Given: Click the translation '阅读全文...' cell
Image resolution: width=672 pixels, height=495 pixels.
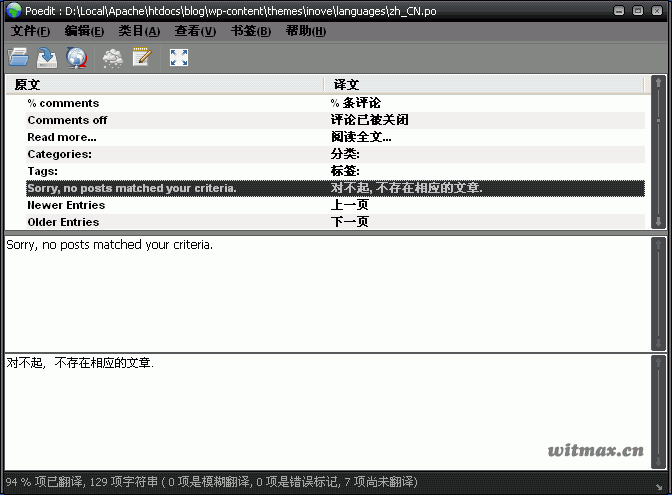Looking at the screenshot, I should coord(361,137).
